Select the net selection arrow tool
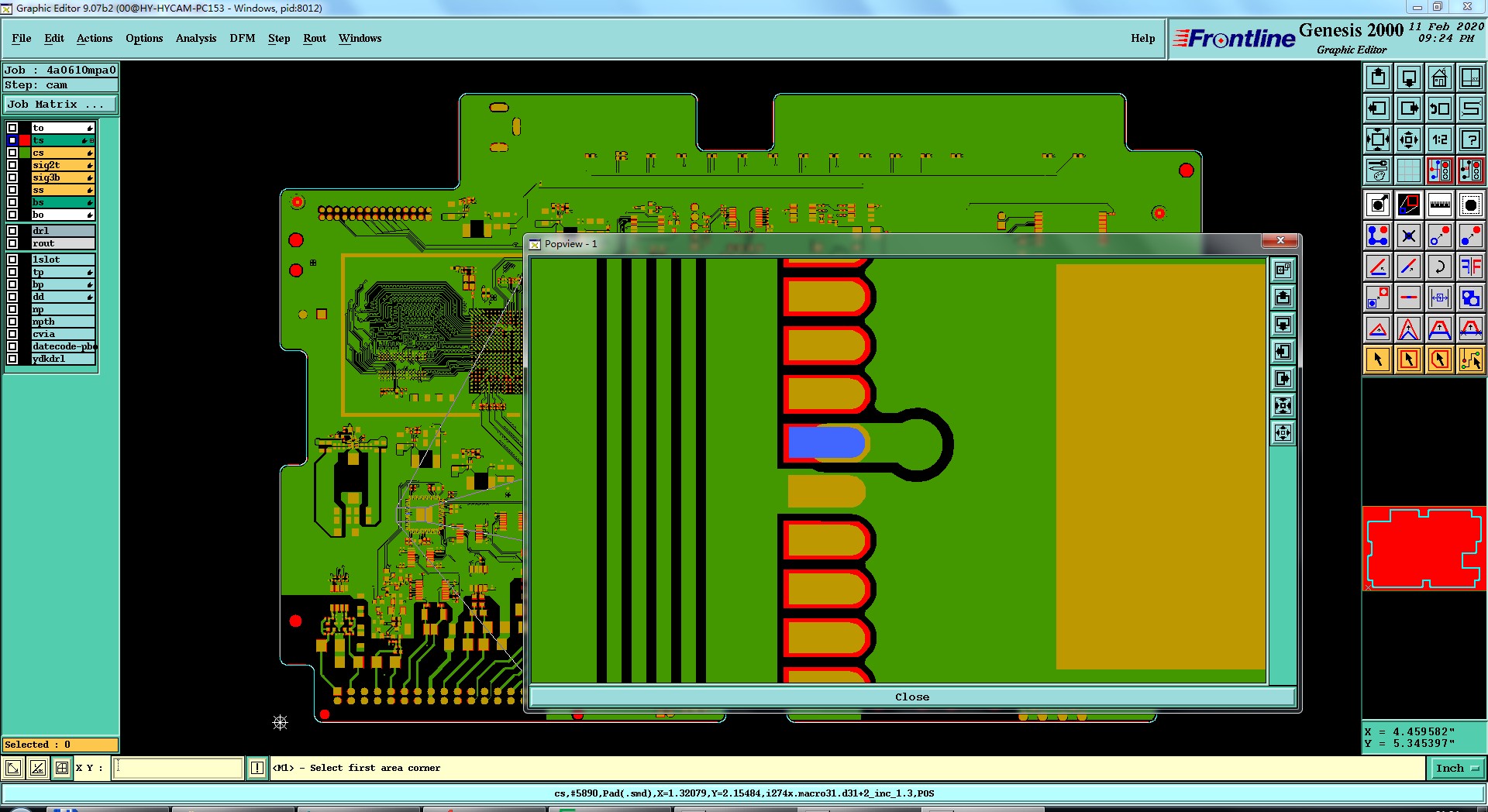Viewport: 1488px width, 812px height. (1471, 360)
